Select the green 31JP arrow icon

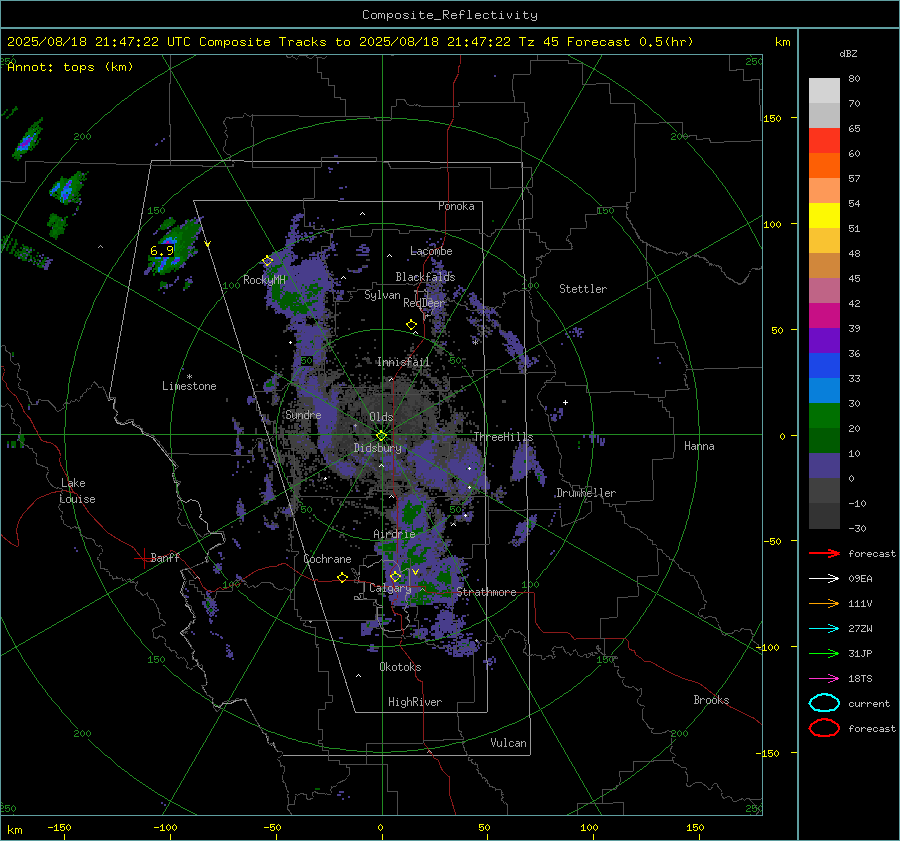pos(824,653)
